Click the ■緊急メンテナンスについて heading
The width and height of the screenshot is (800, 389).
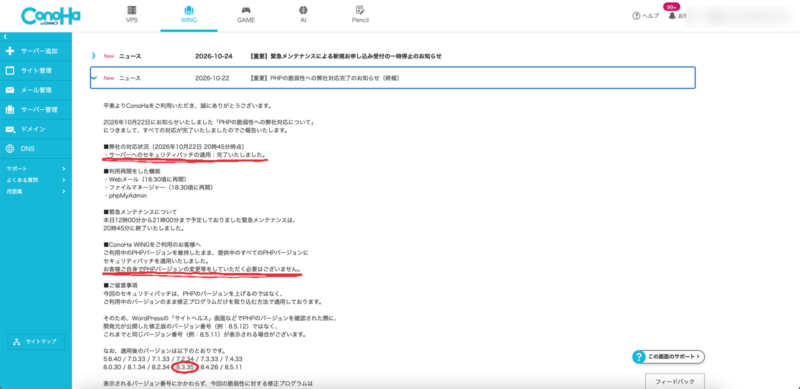140,211
